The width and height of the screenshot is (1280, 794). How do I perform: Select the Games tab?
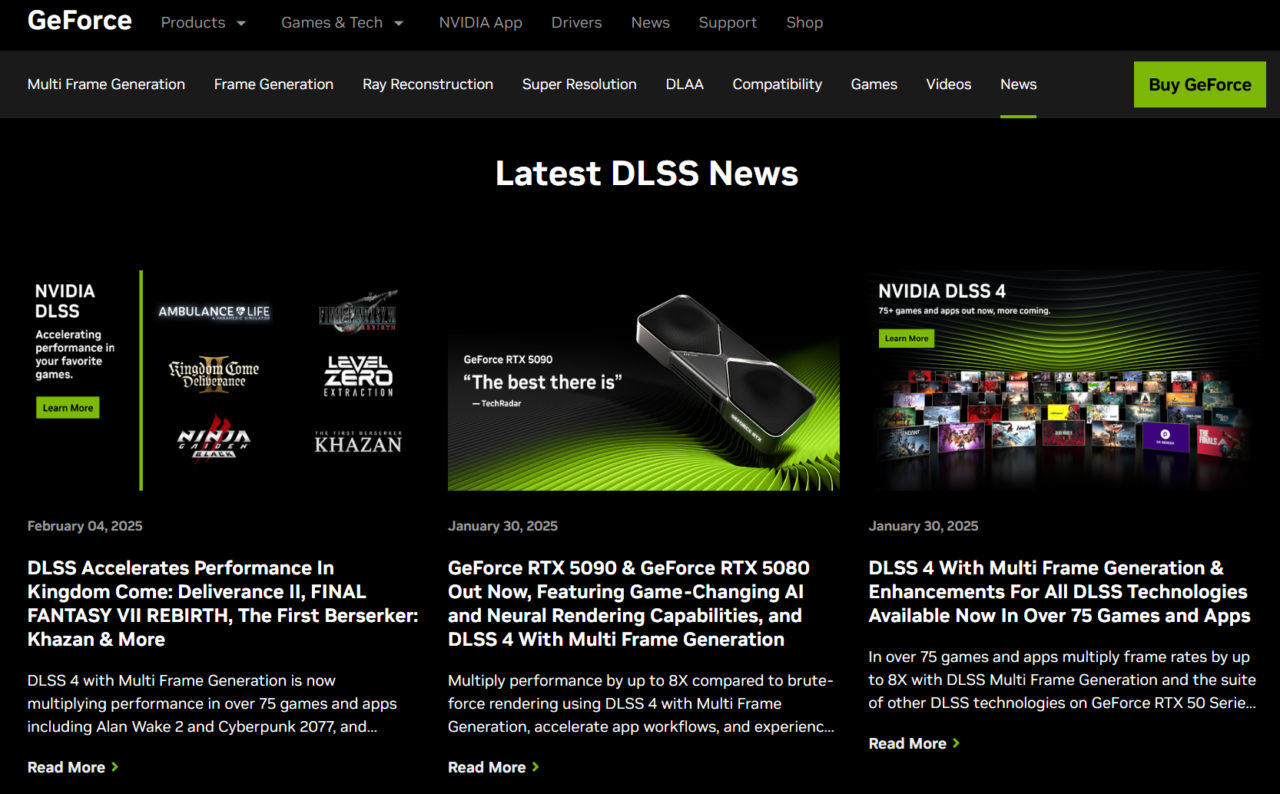873,84
